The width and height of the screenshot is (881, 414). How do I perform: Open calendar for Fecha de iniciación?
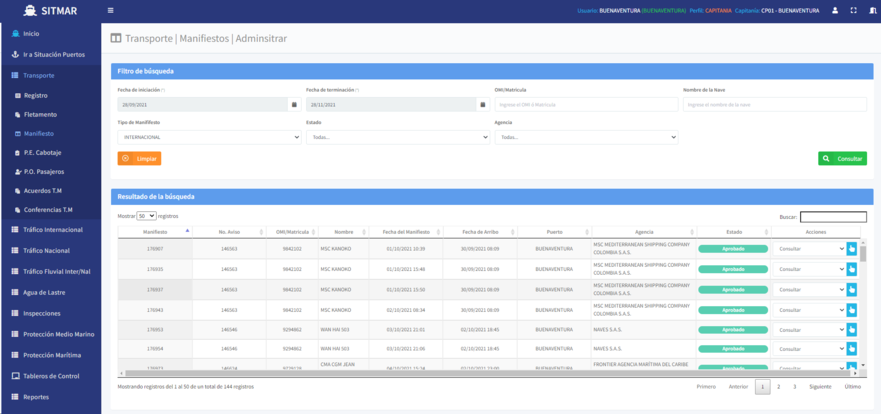coord(293,104)
